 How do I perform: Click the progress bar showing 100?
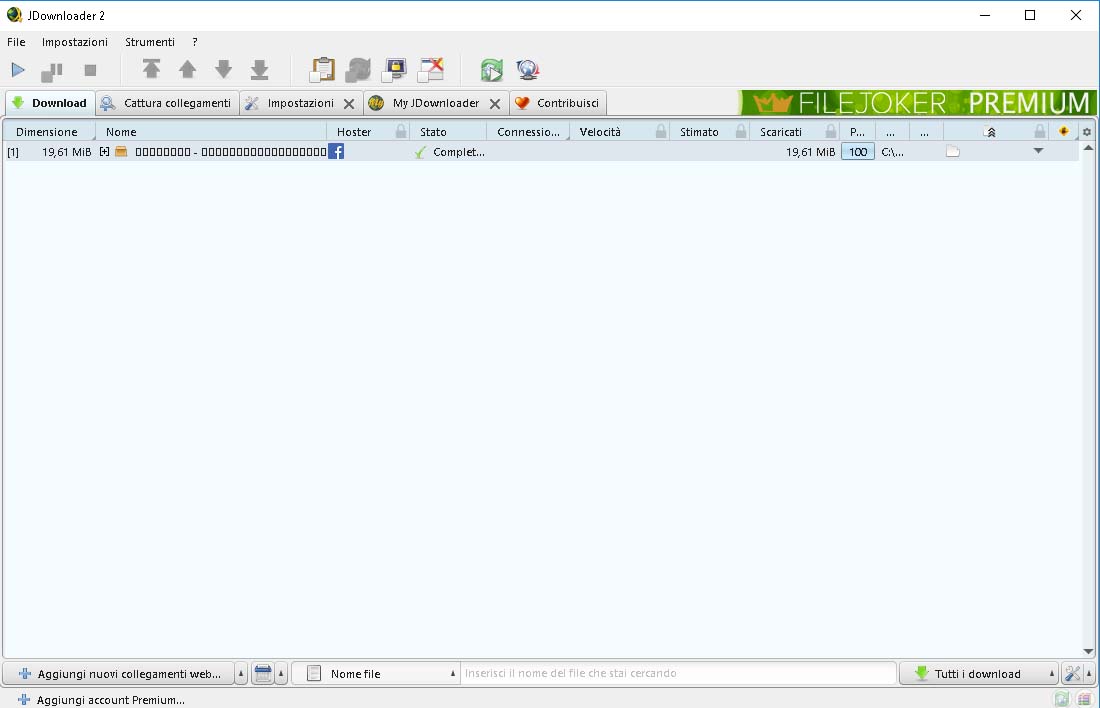857,152
